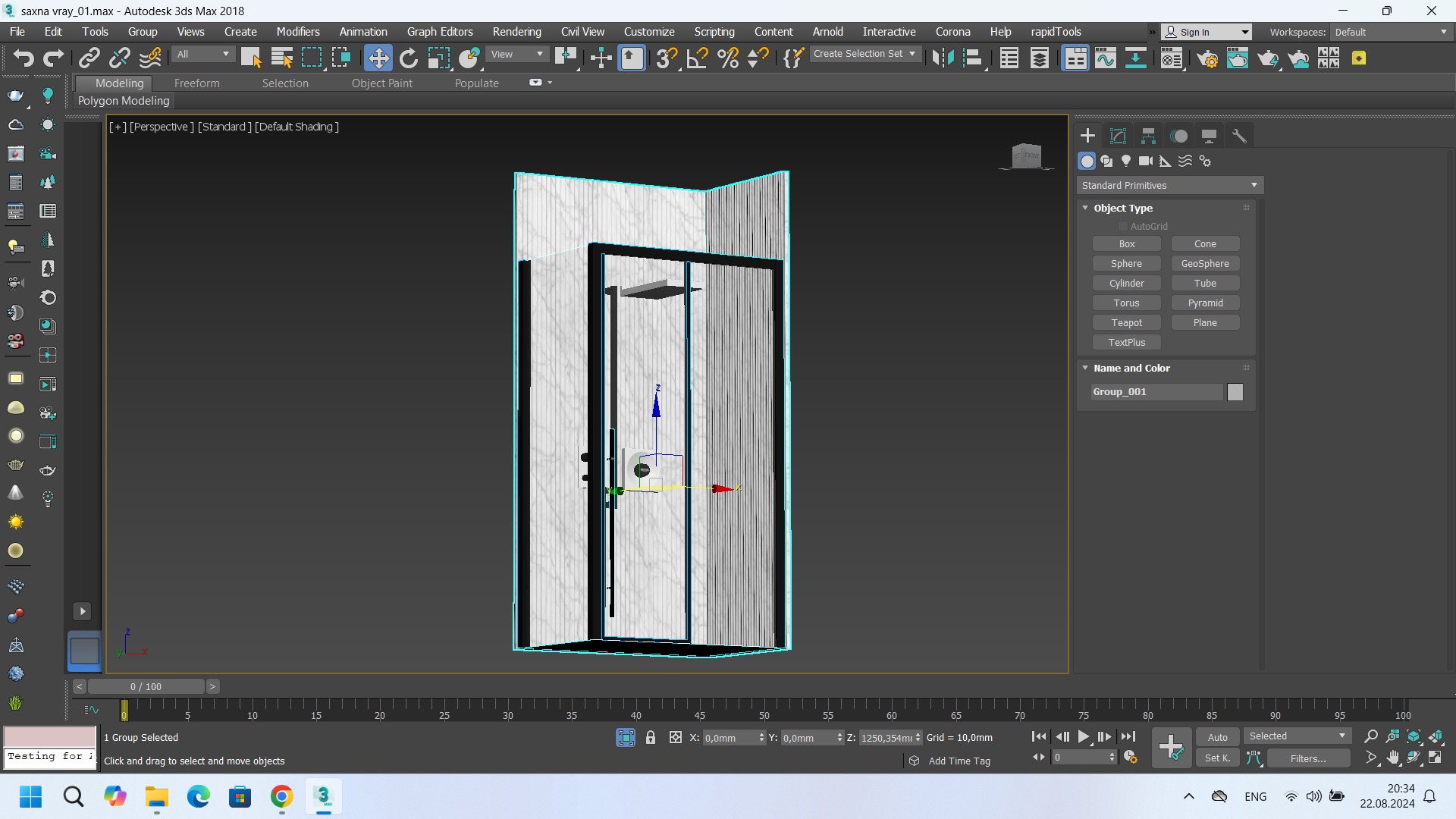
Task: Switch to the Display panel tab
Action: (x=1209, y=136)
